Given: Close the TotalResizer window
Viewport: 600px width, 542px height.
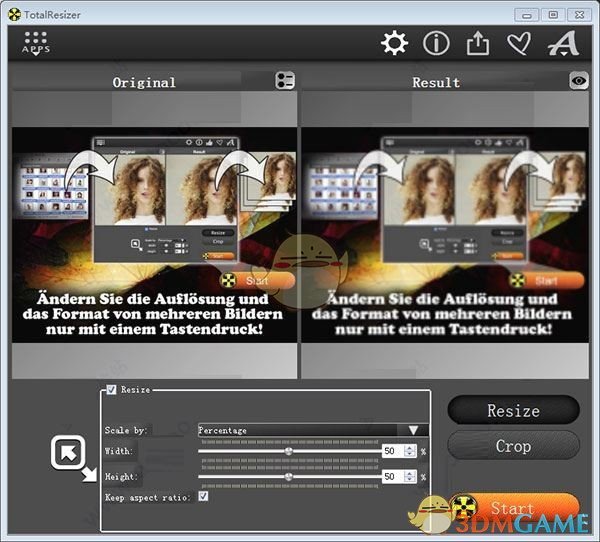Looking at the screenshot, I should 579,15.
